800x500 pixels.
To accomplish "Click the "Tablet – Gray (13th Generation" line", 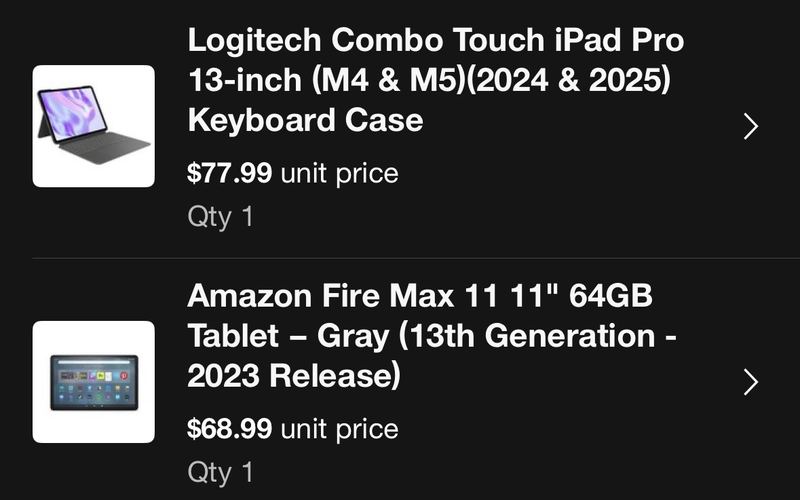I will click(x=421, y=336).
